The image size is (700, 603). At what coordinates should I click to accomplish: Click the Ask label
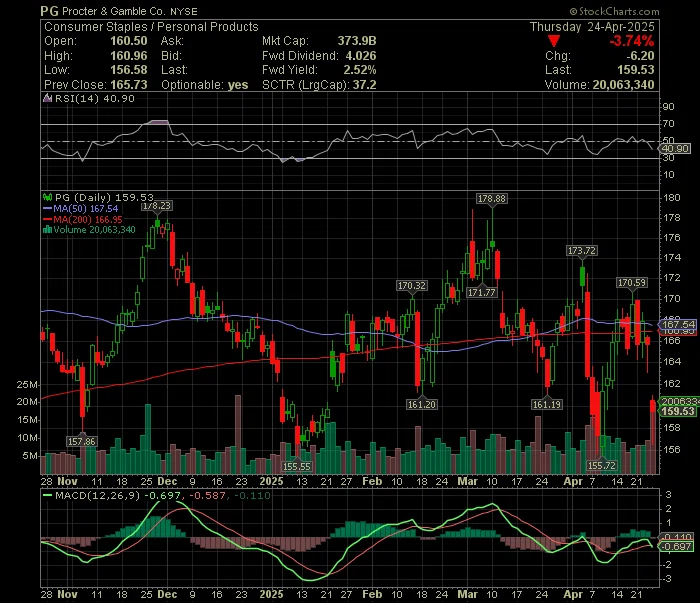172,41
